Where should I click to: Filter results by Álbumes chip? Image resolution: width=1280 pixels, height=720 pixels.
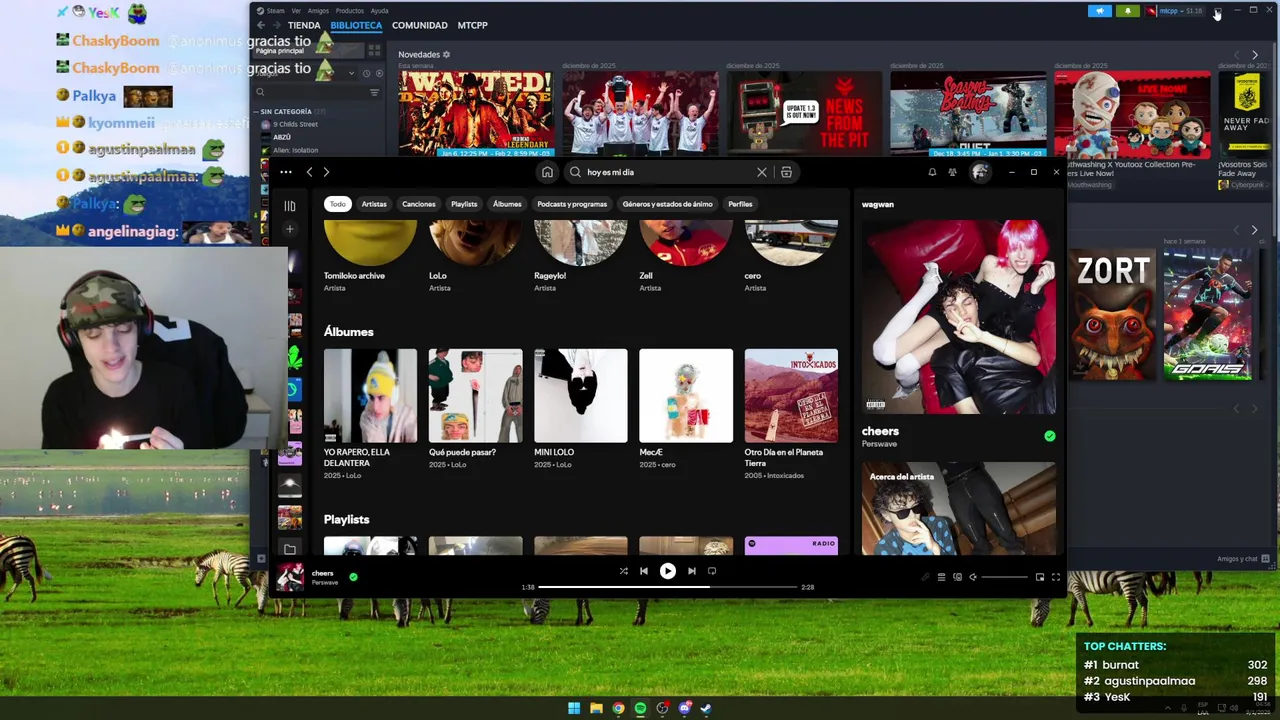[507, 204]
